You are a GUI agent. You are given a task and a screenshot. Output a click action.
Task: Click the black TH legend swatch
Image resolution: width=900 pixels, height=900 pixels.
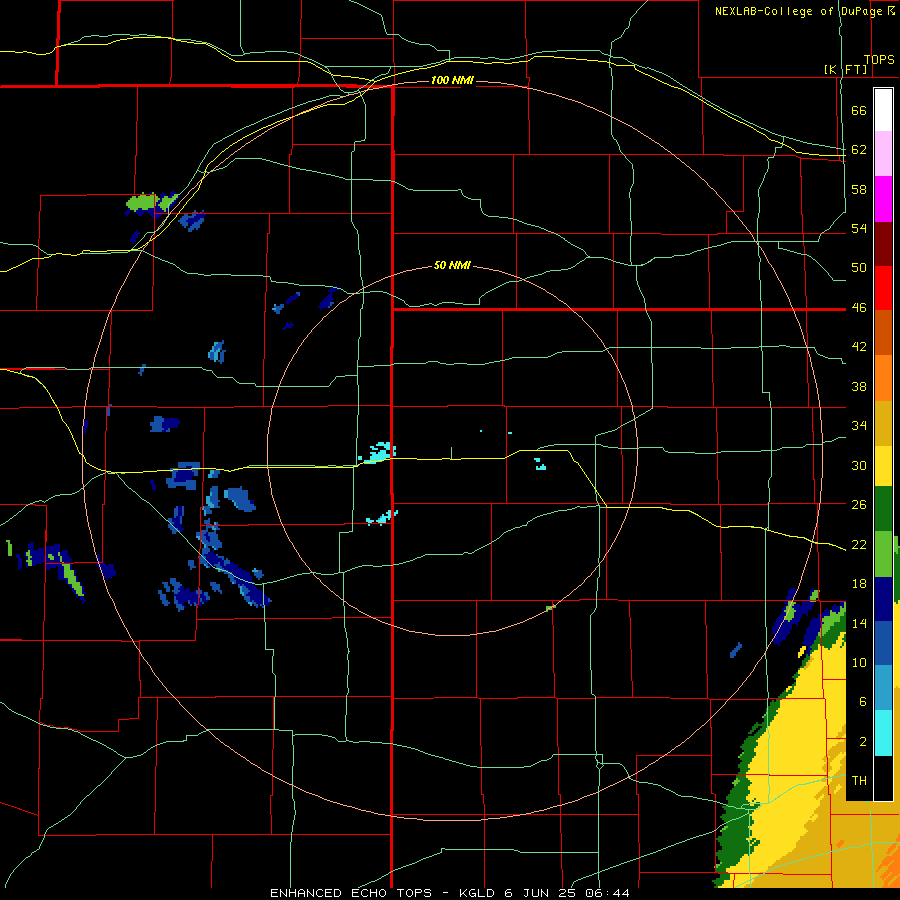tap(883, 778)
